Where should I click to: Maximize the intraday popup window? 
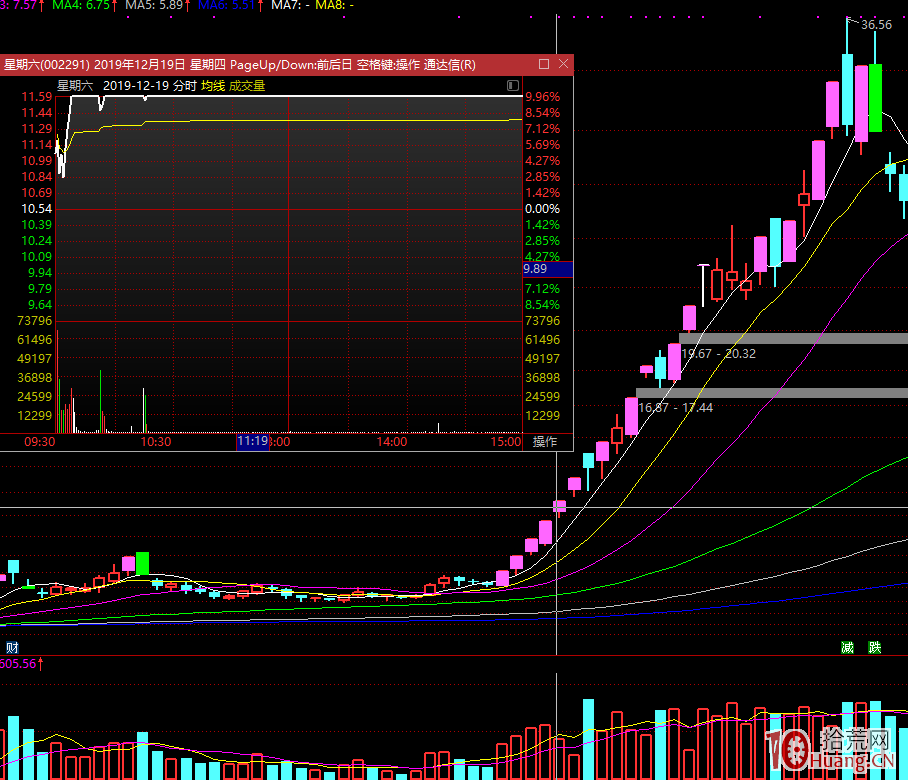coord(544,64)
